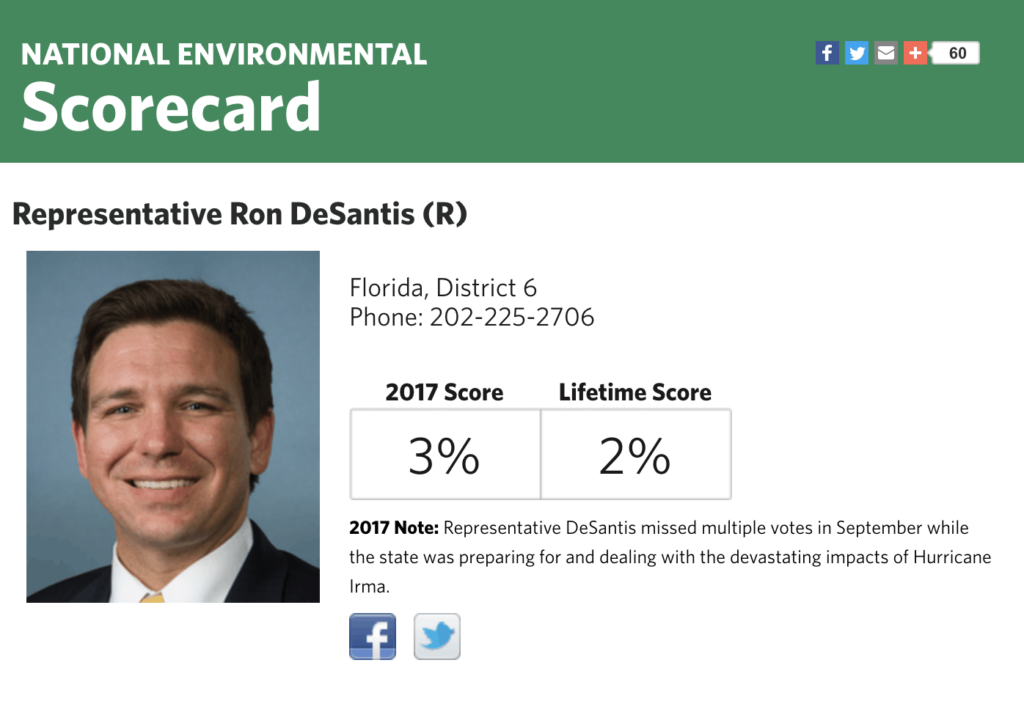Screen dimensions: 1024x704
Task: Tweet page using small Twitter header icon
Action: (x=856, y=53)
